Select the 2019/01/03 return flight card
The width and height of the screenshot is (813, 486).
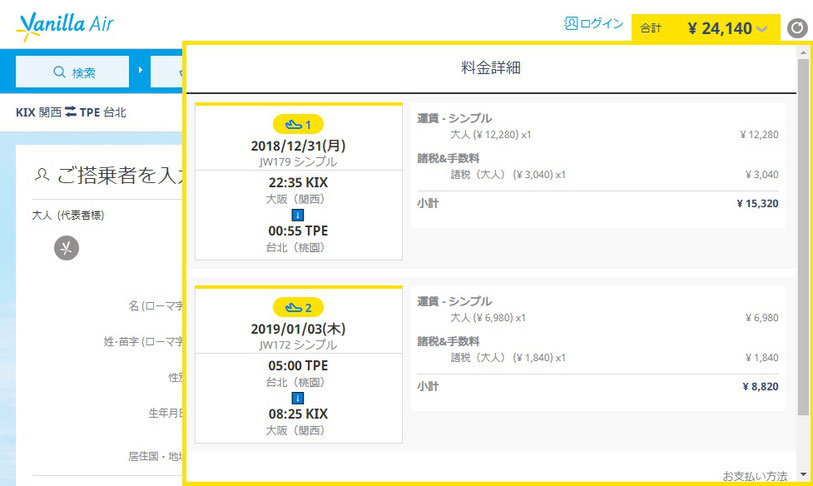(298, 365)
